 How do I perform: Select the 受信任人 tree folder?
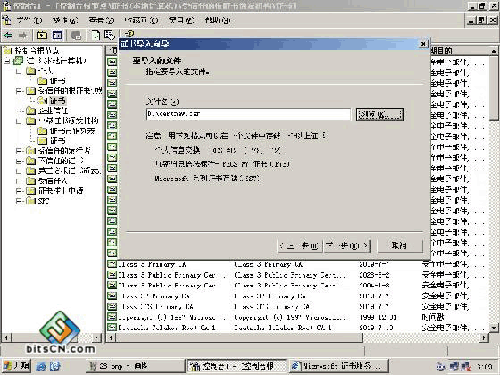point(53,181)
